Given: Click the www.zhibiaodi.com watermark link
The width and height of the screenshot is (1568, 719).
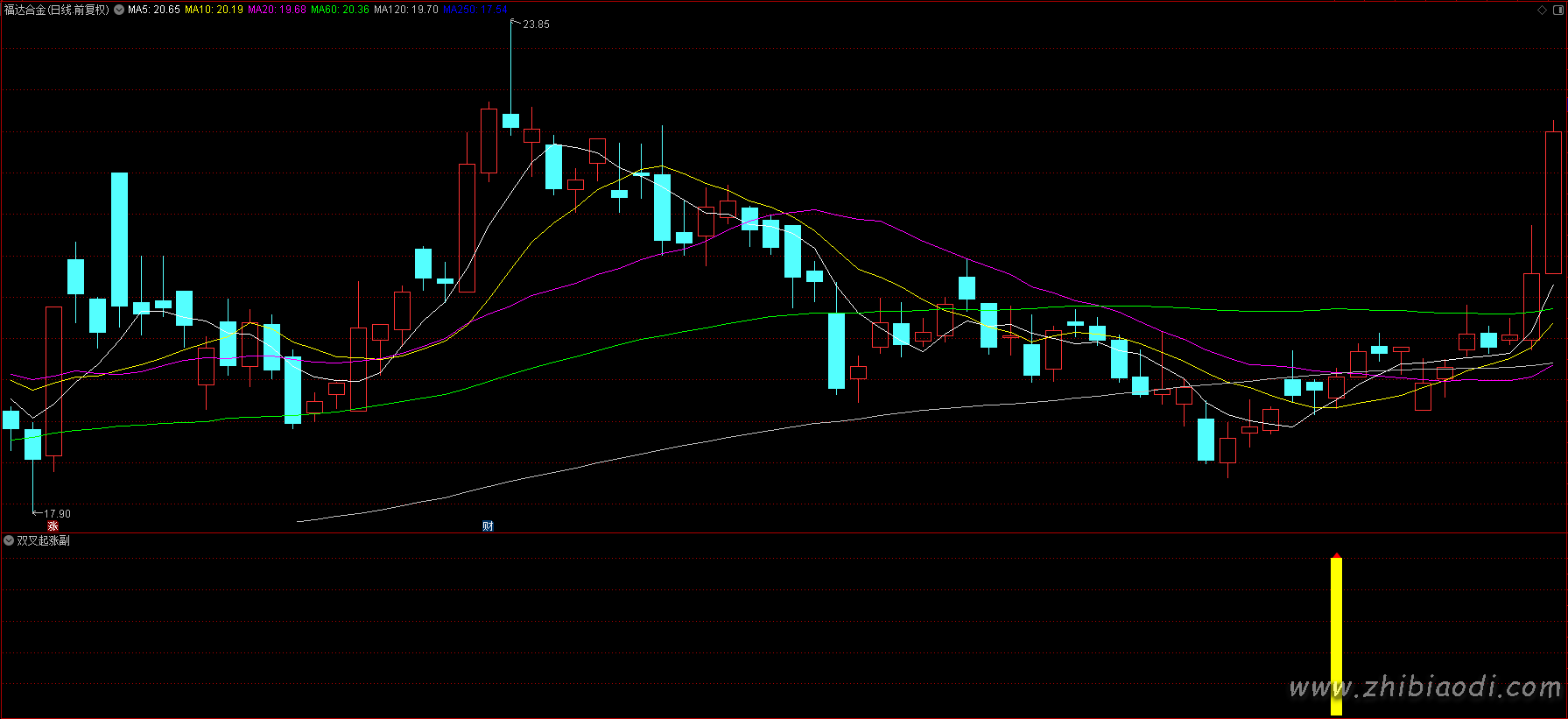Looking at the screenshot, I should pos(1424,687).
